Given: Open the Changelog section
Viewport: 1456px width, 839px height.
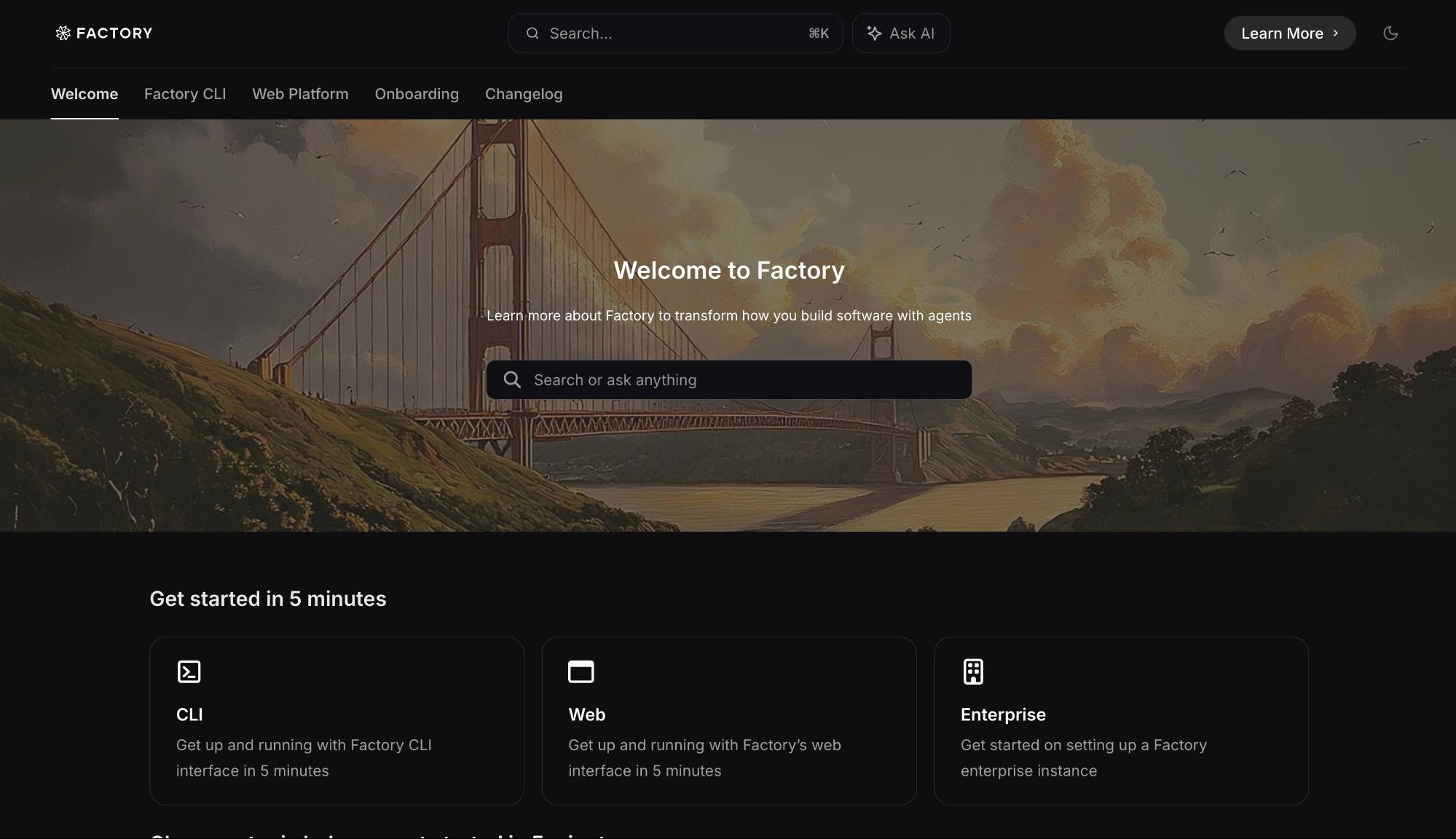Looking at the screenshot, I should tap(524, 94).
